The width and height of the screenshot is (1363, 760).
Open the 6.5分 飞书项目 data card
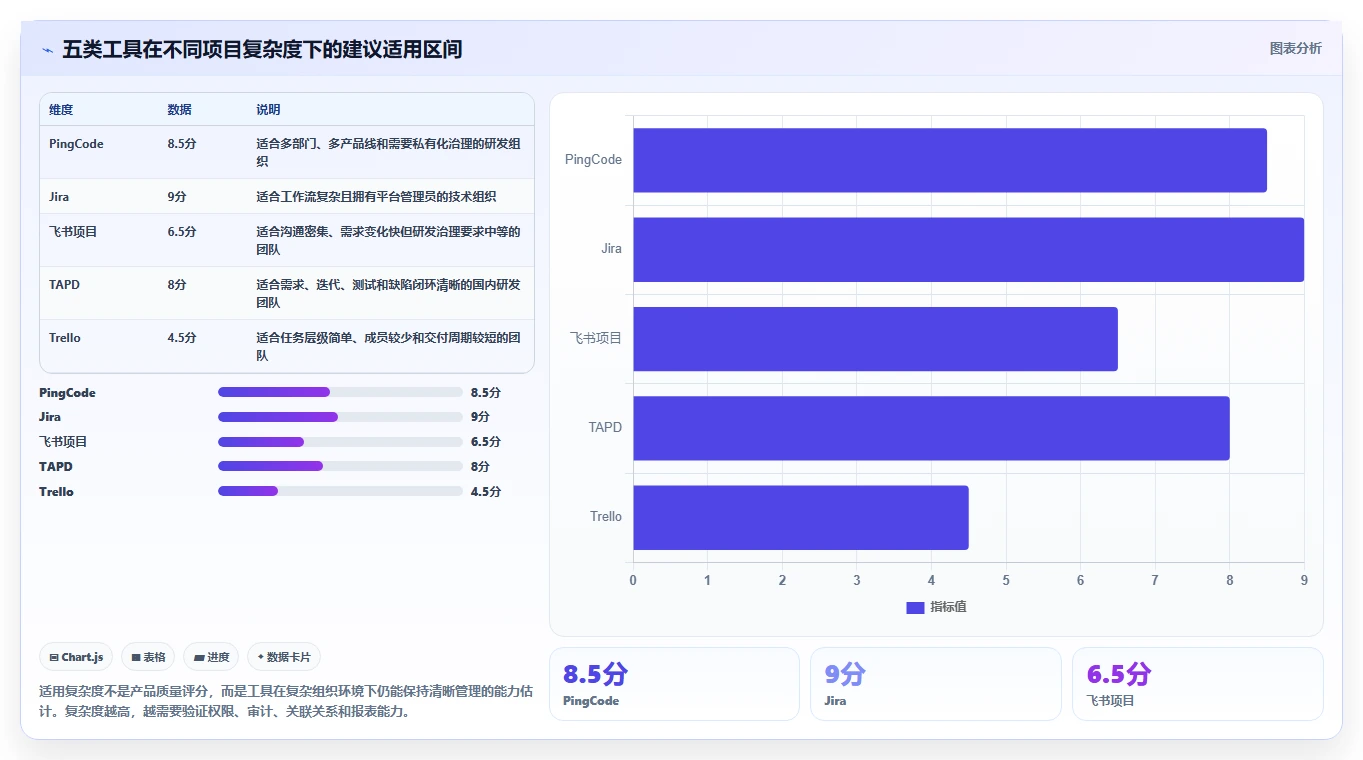point(1197,684)
